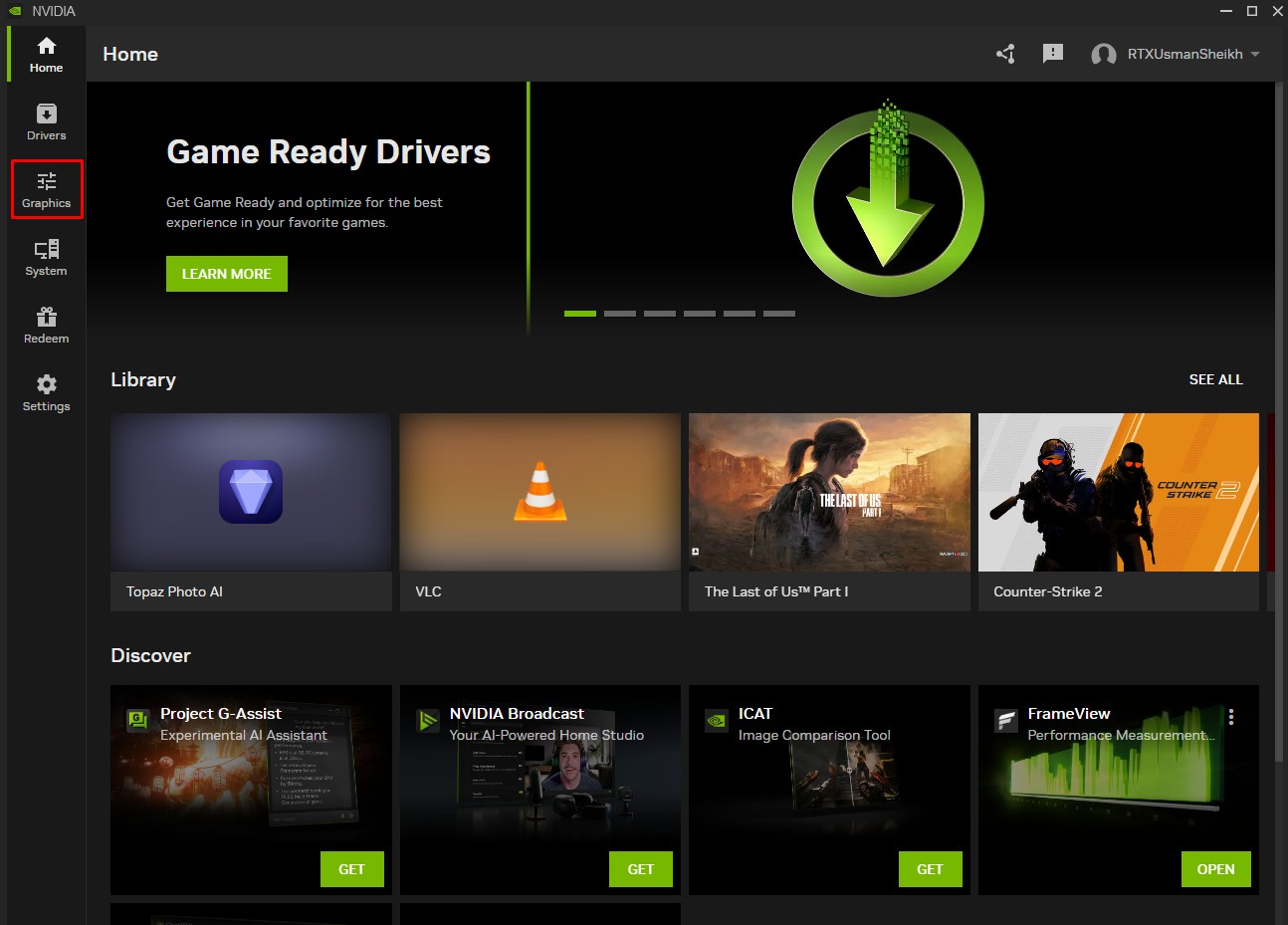This screenshot has width=1288, height=925.
Task: Select the fourth carousel indicator
Action: point(700,314)
